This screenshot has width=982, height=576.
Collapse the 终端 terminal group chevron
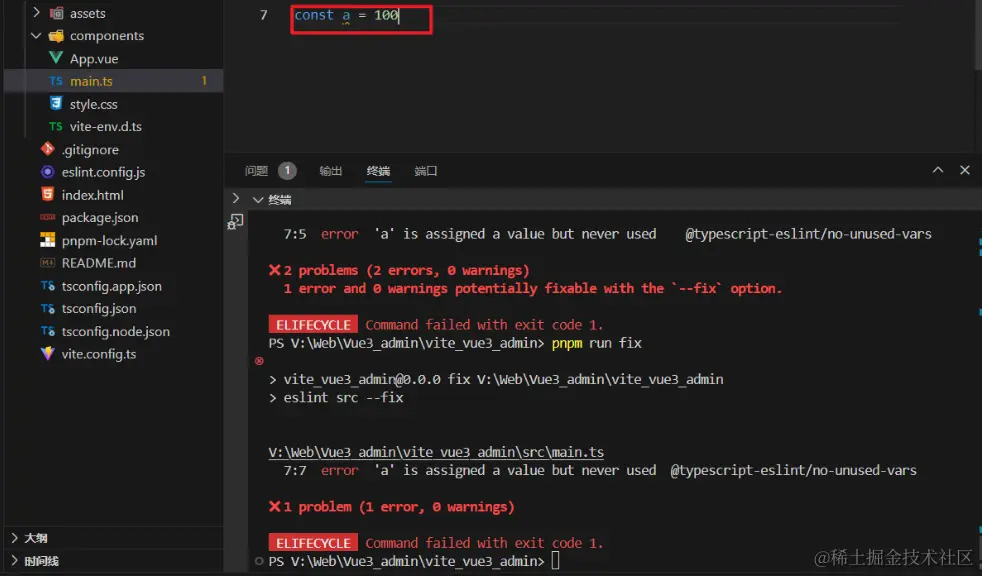pyautogui.click(x=257, y=200)
